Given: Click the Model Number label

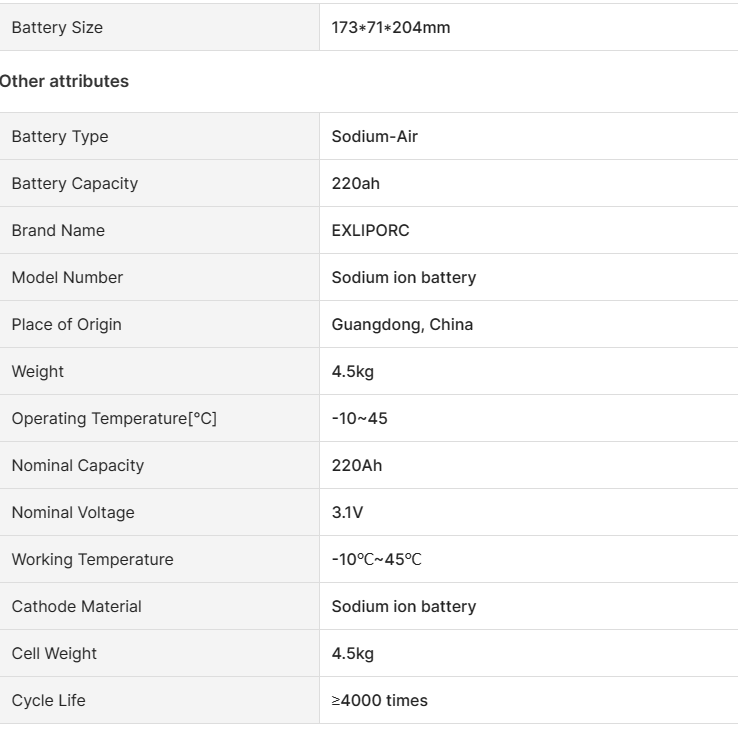Looking at the screenshot, I should tap(67, 277).
